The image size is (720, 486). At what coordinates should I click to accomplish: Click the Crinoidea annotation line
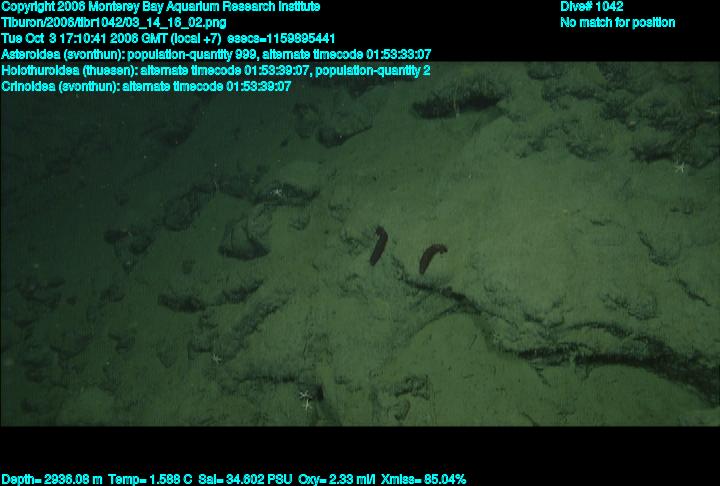(x=146, y=86)
